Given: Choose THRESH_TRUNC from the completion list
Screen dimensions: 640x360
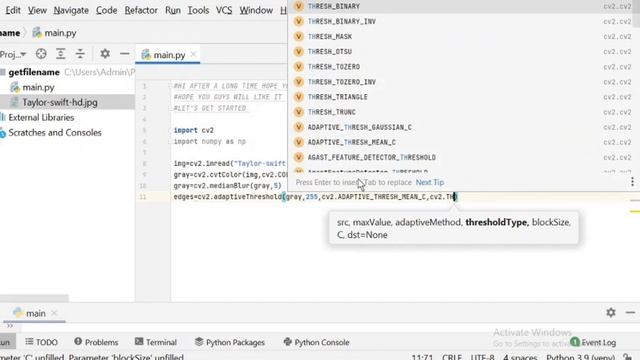Looking at the screenshot, I should tap(461, 112).
